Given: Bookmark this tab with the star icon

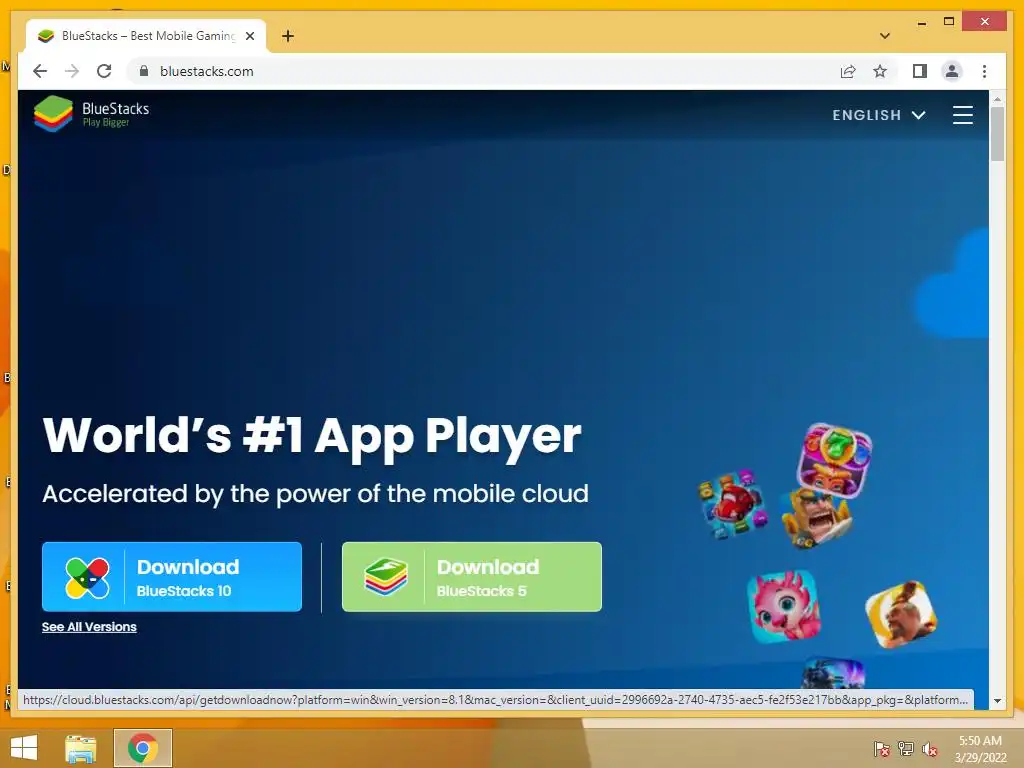Looking at the screenshot, I should [x=880, y=71].
